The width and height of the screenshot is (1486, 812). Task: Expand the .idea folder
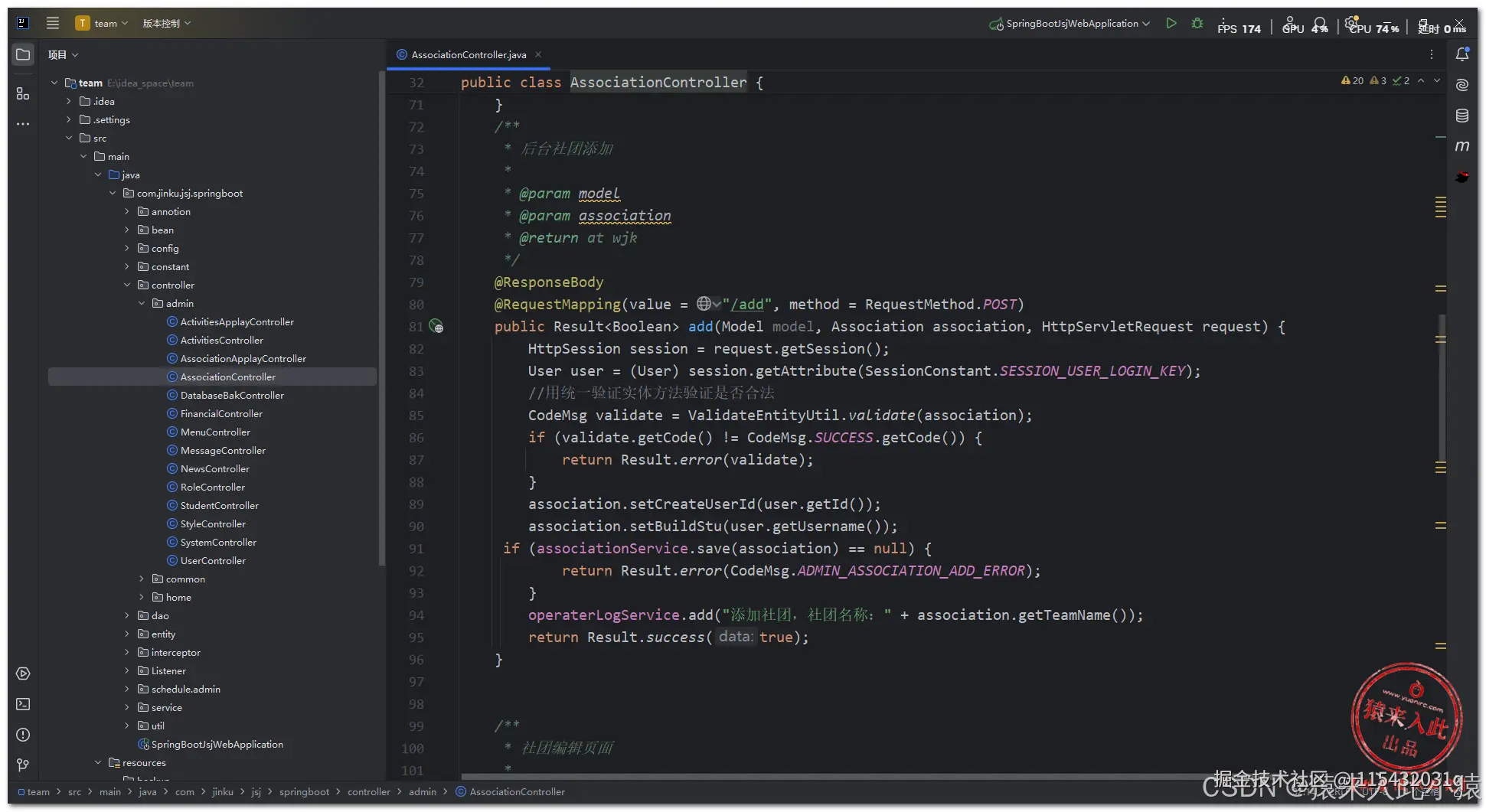pyautogui.click(x=69, y=101)
